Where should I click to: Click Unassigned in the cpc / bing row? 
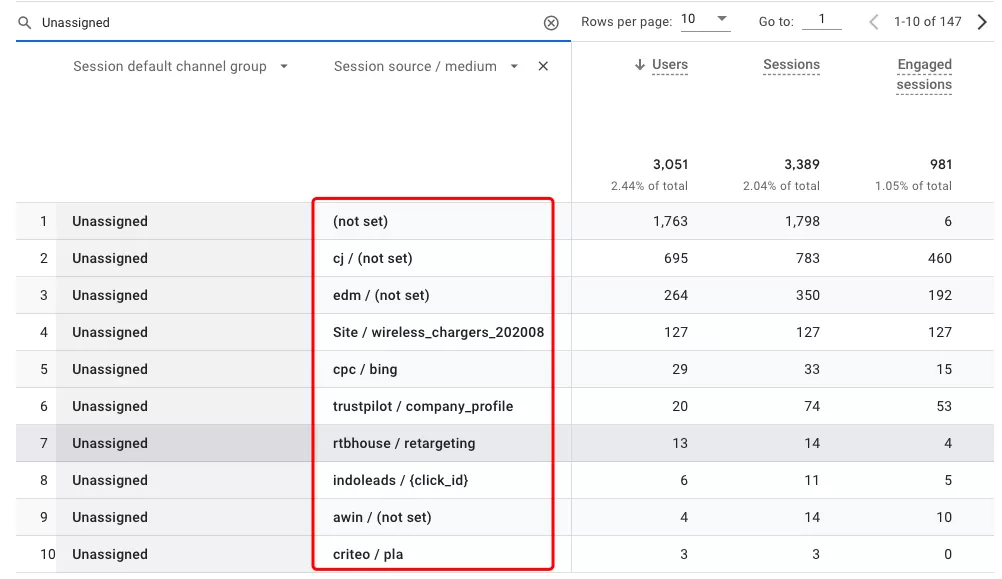click(110, 369)
